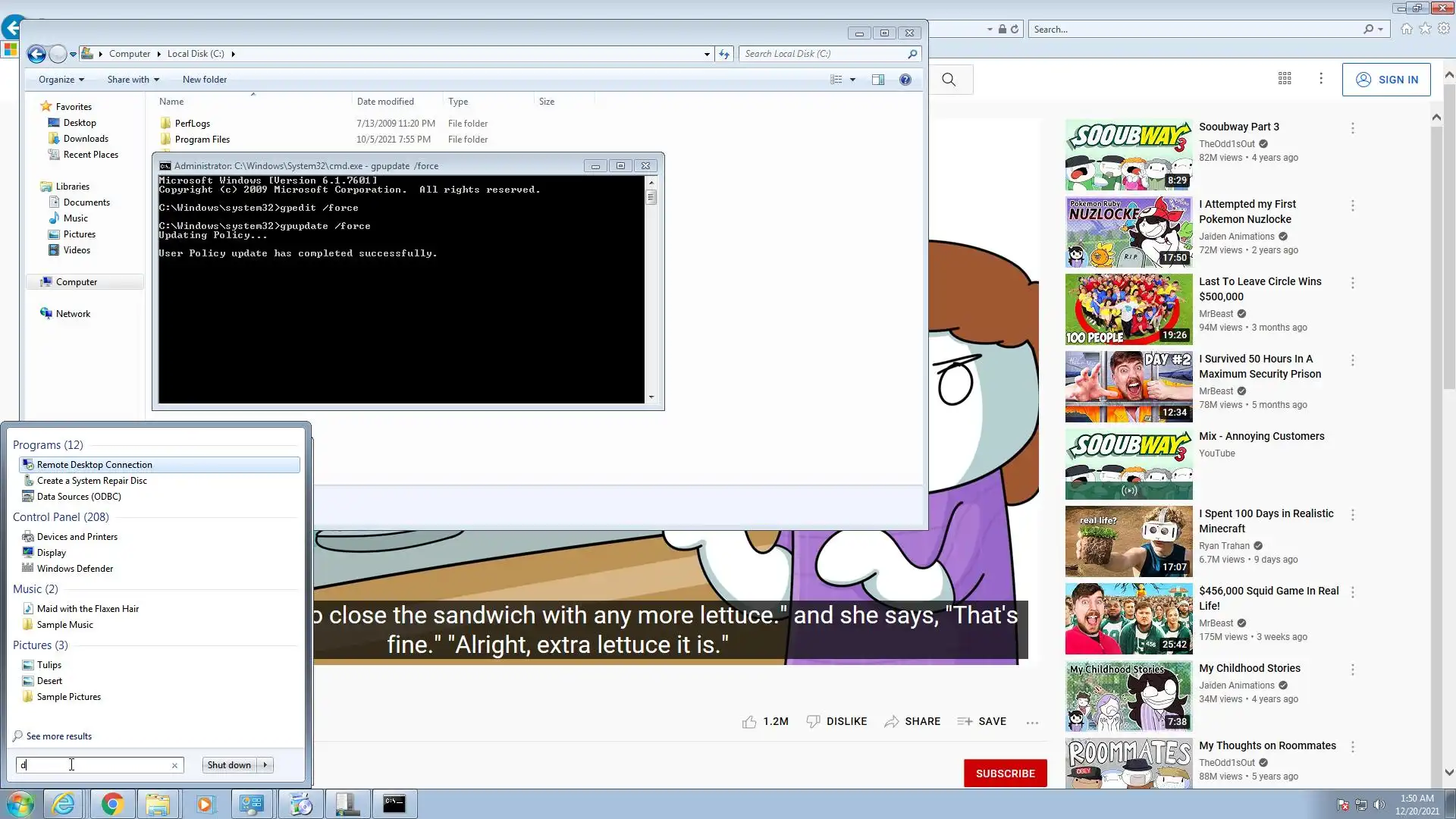Select Remote Desktop Connection result
Viewport: 1456px width, 819px height.
(95, 465)
